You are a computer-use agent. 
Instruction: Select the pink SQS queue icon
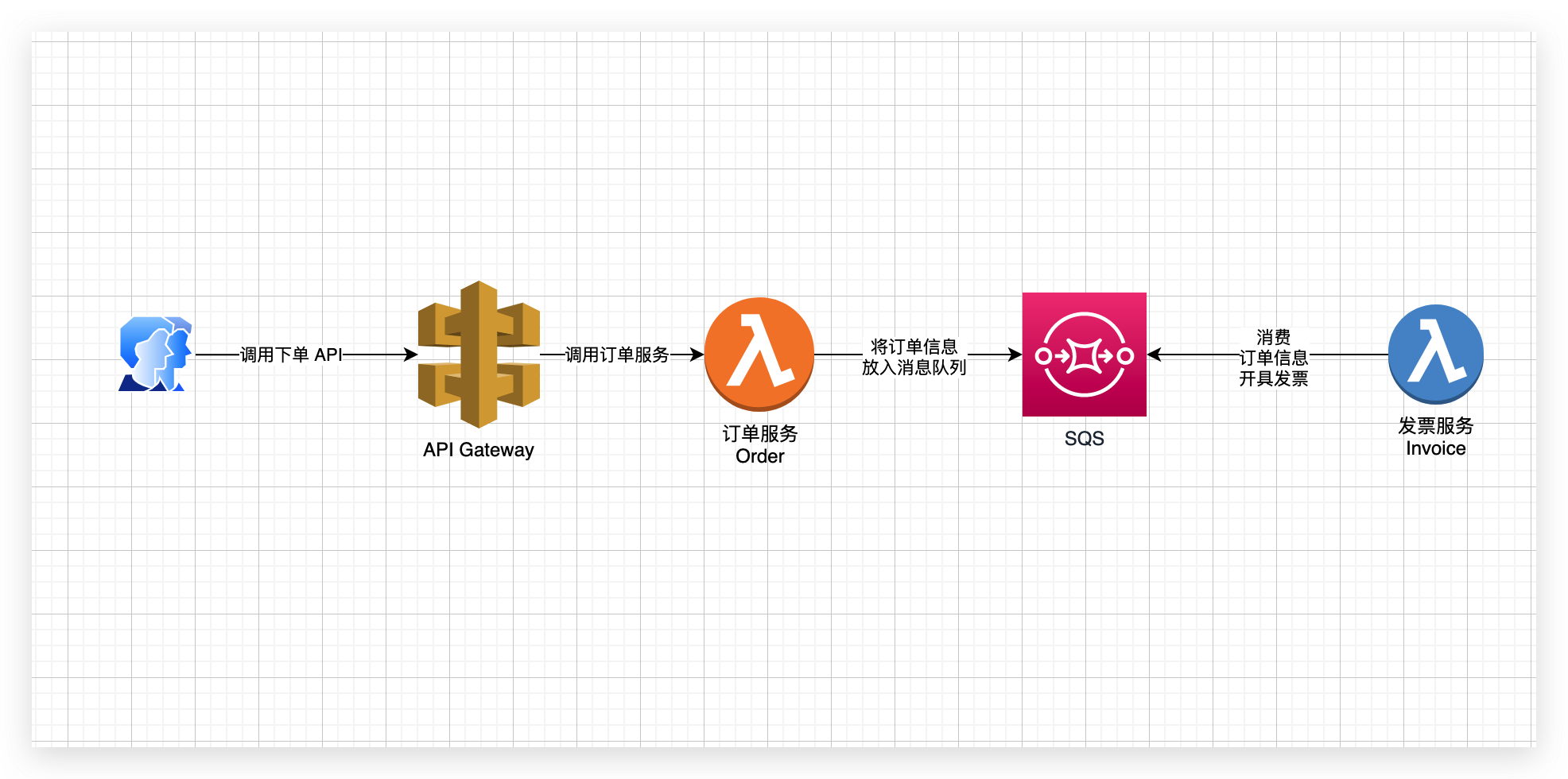[x=1085, y=355]
